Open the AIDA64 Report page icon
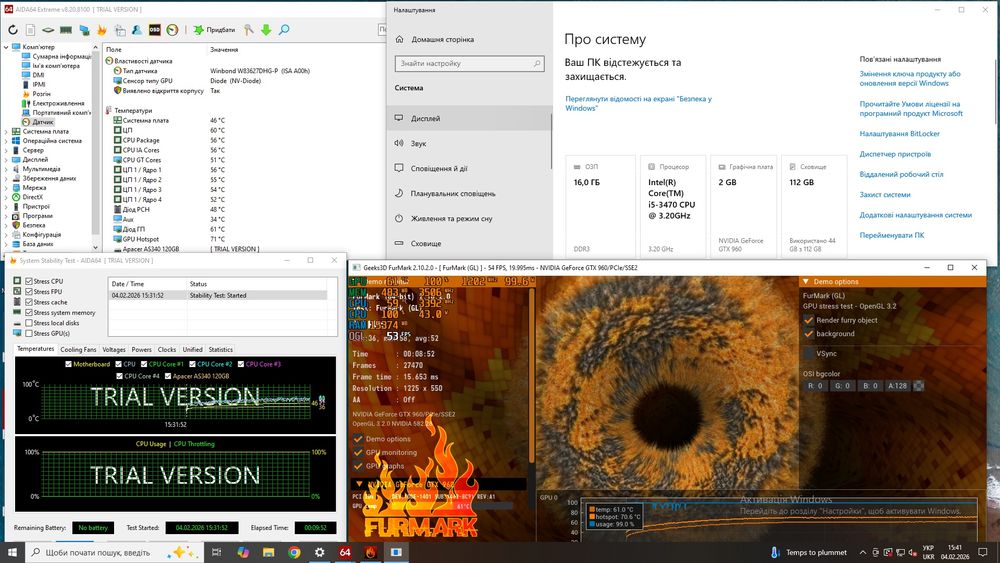The width and height of the screenshot is (1000, 563). [30, 30]
